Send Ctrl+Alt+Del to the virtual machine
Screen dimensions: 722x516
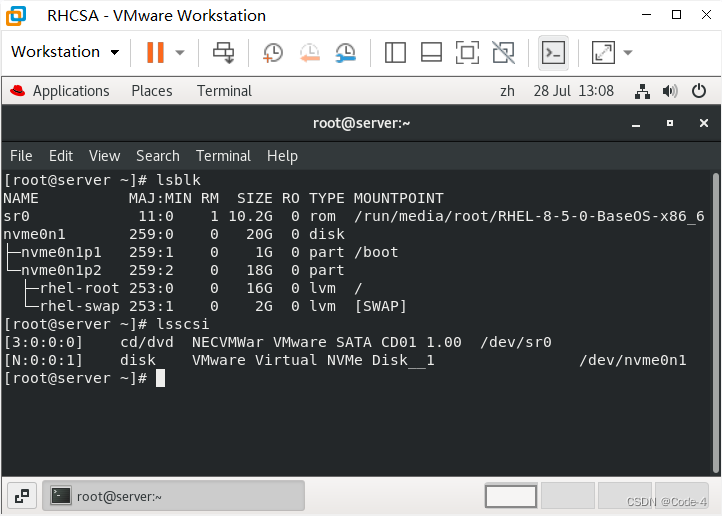[x=223, y=52]
